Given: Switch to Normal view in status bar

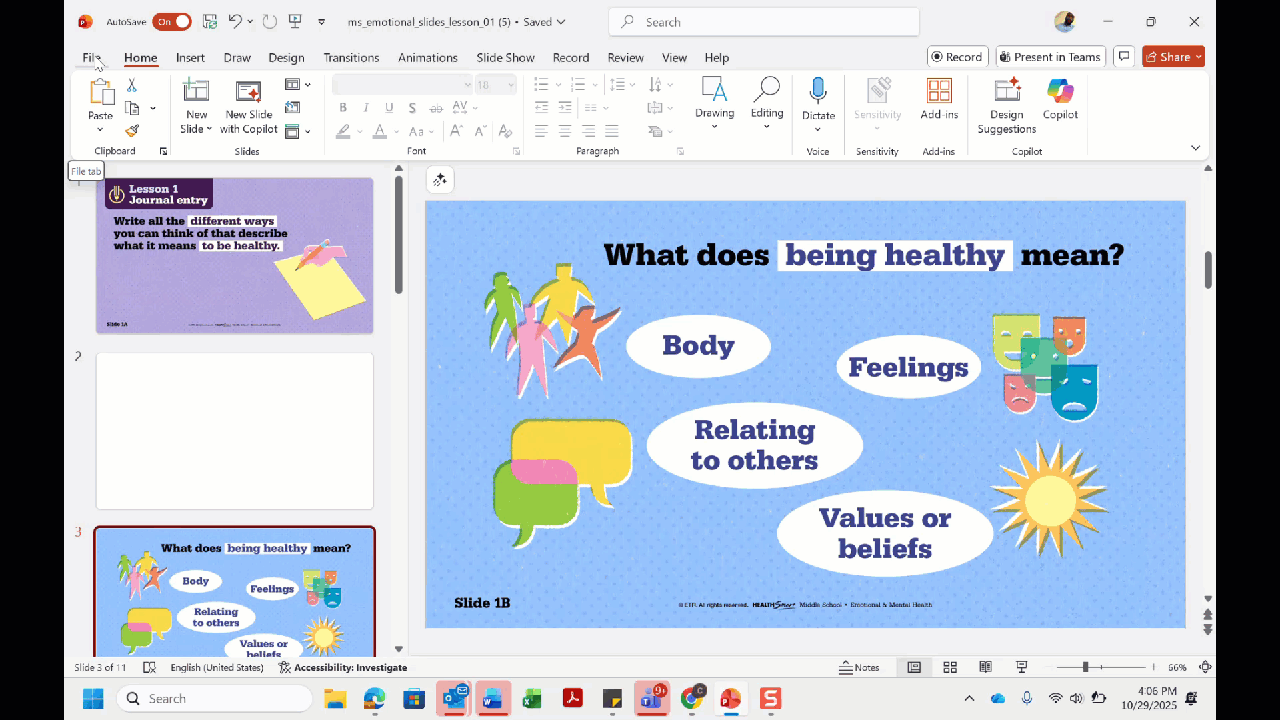Looking at the screenshot, I should click(914, 667).
